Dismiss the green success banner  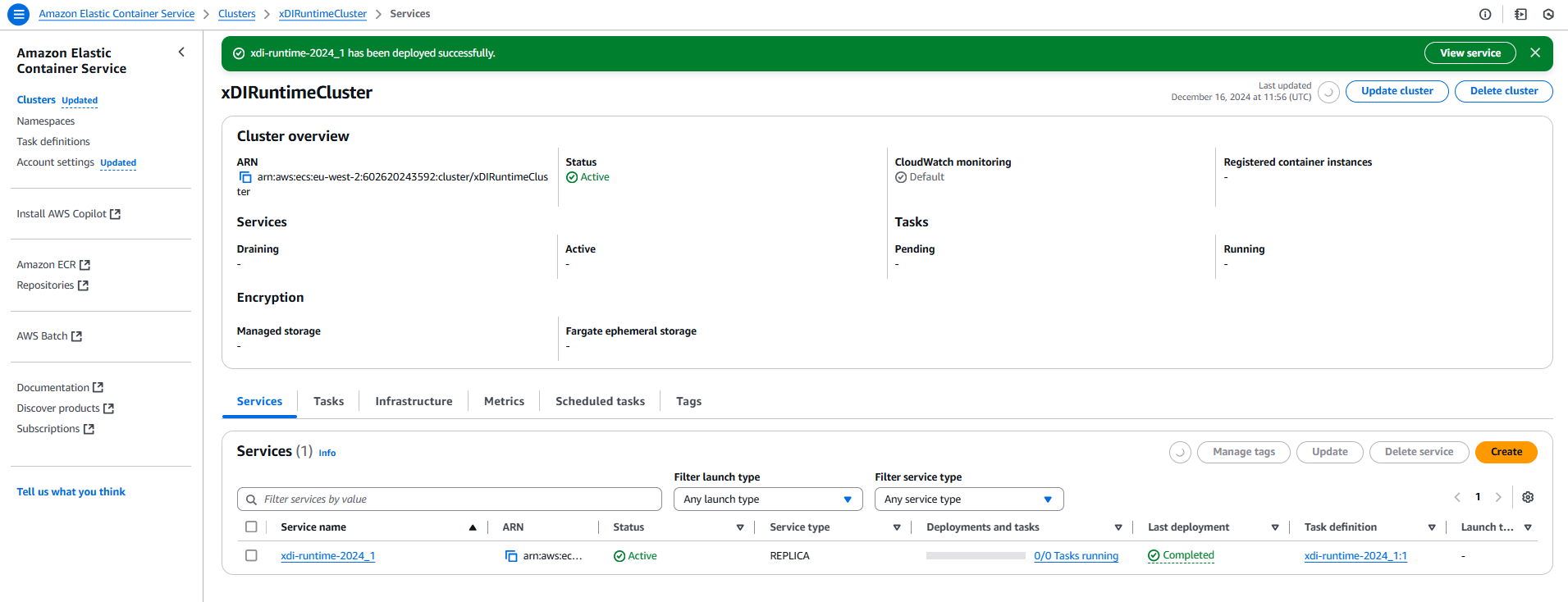(1535, 52)
